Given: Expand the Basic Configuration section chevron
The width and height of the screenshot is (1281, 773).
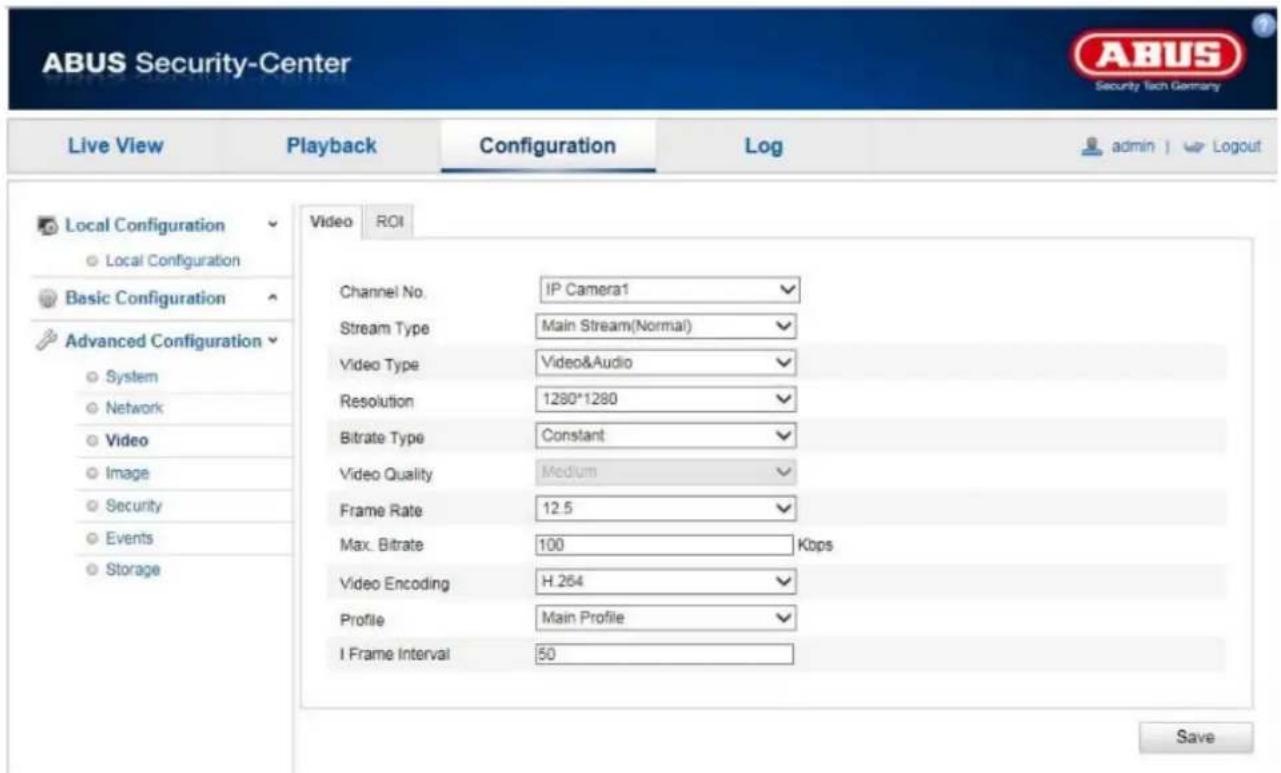Looking at the screenshot, I should click(273, 298).
